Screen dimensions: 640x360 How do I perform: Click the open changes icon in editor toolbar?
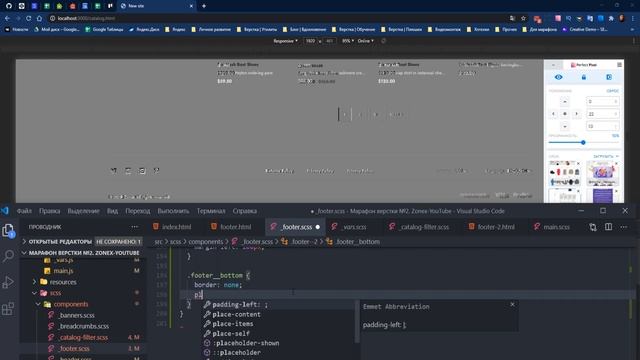(x=593, y=227)
